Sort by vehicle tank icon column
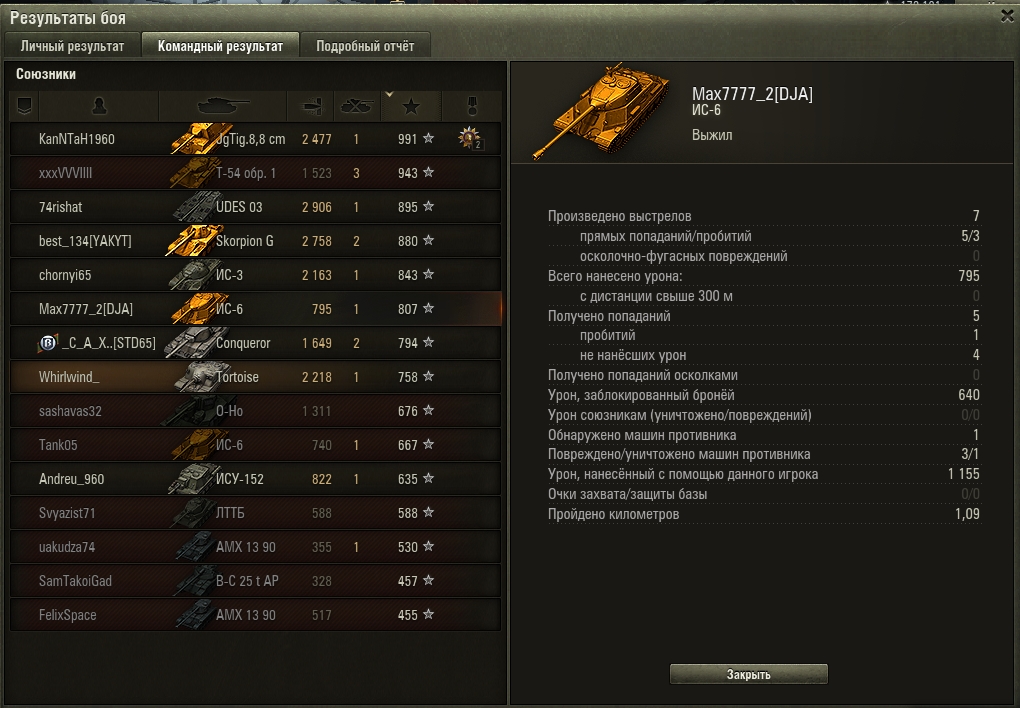The height and width of the screenshot is (708, 1020). pos(222,105)
